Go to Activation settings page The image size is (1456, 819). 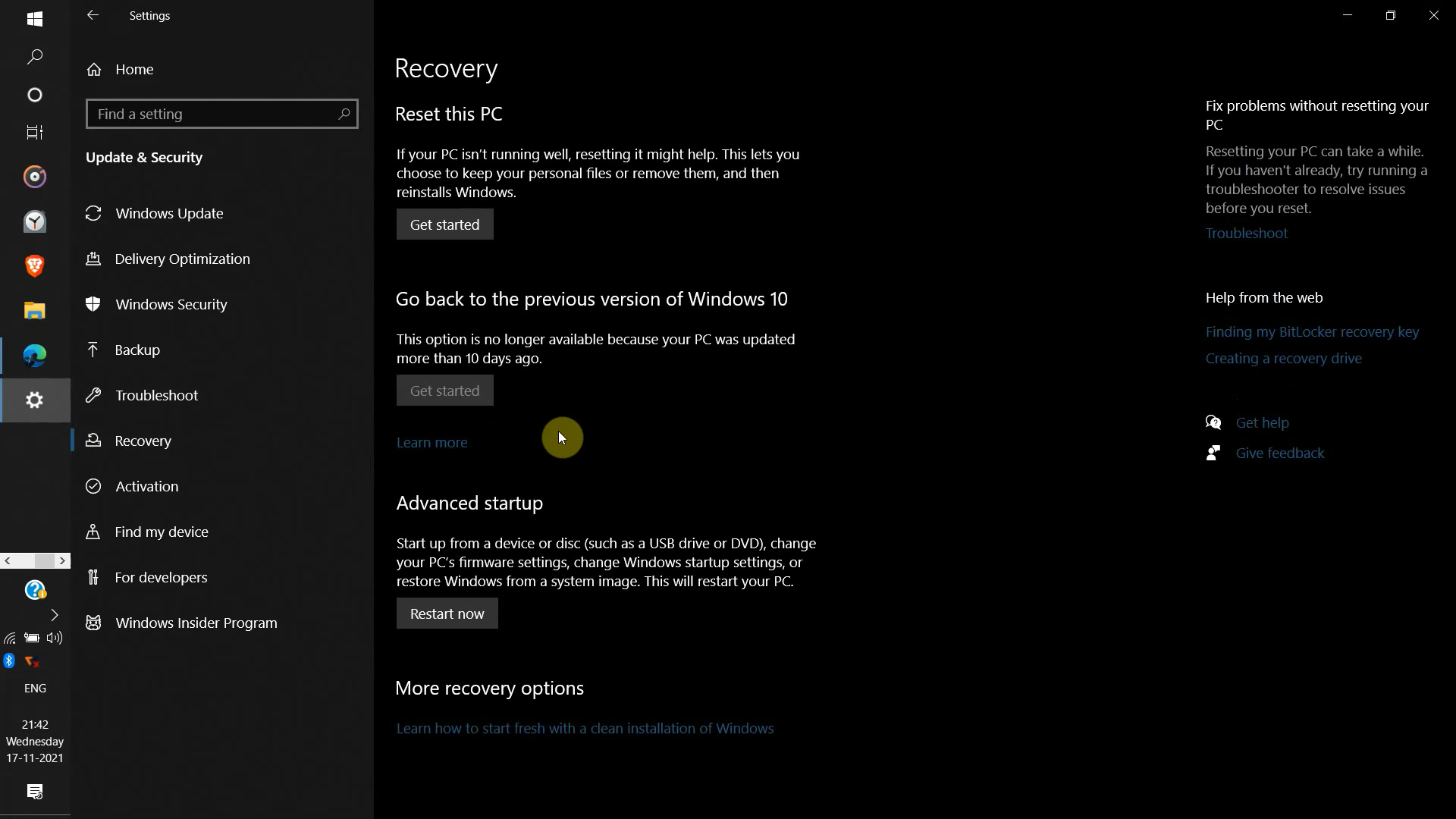click(146, 486)
